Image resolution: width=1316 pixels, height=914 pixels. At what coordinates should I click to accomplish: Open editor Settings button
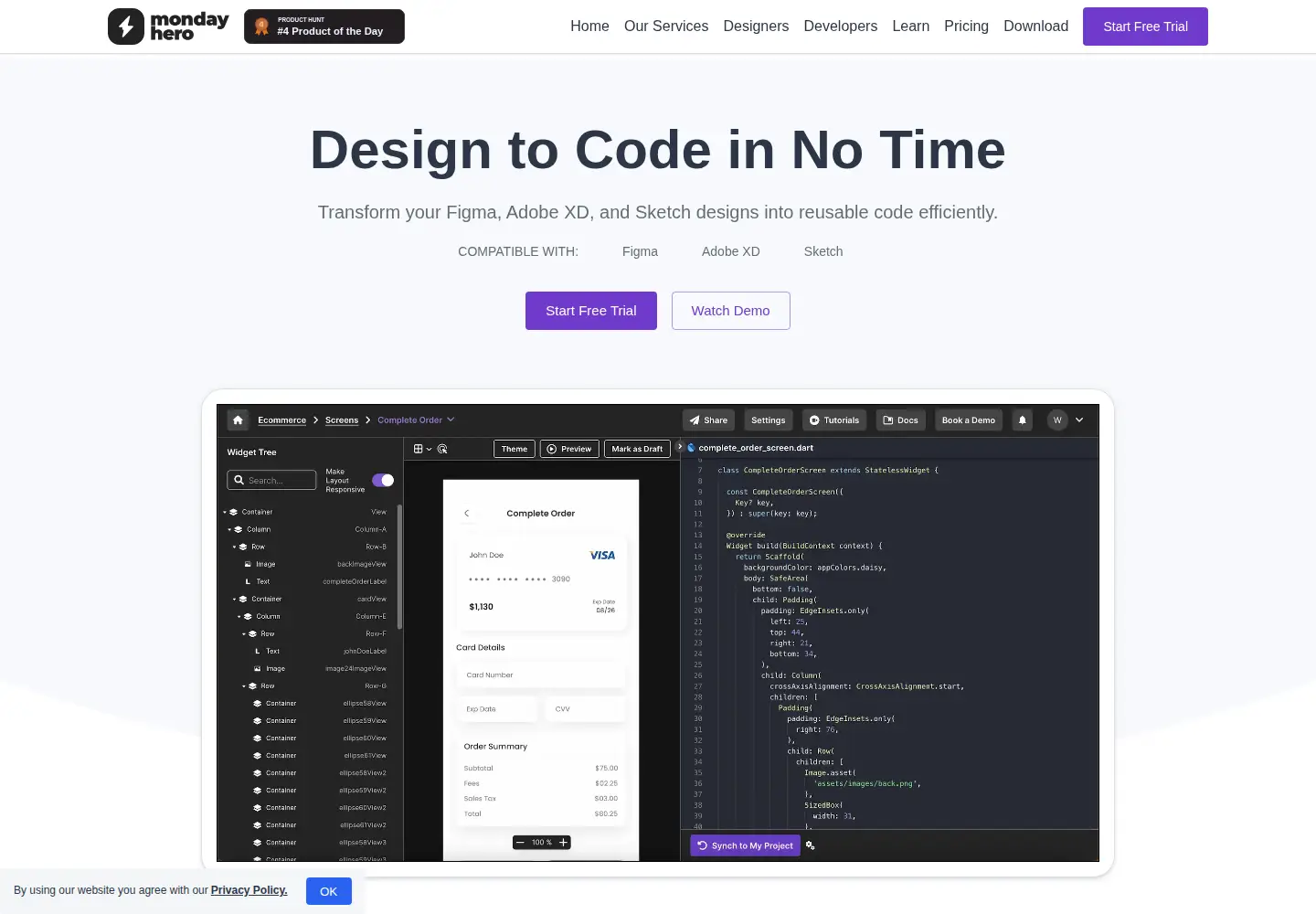click(x=769, y=420)
